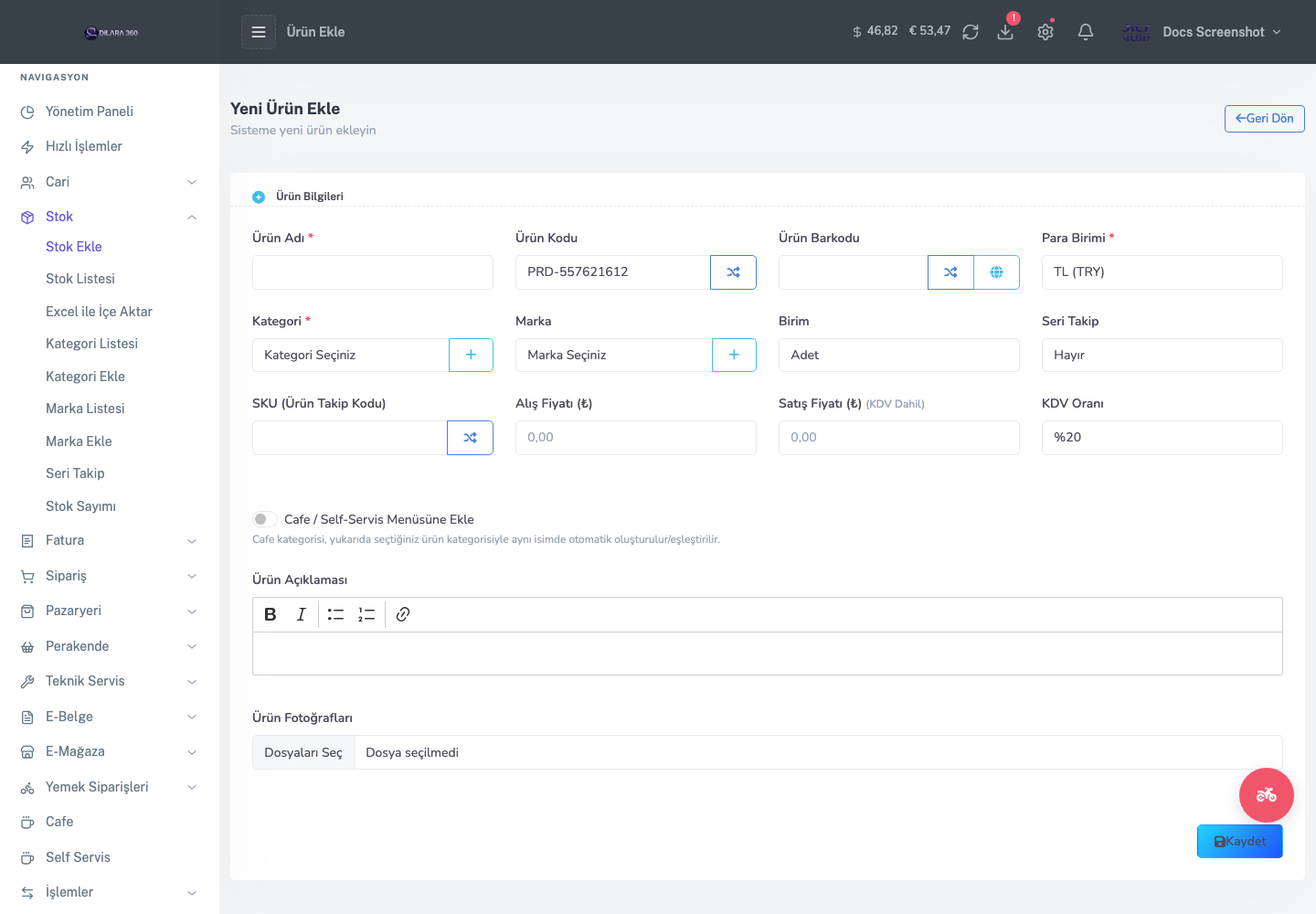Viewport: 1316px width, 914px height.
Task: Click the red floating delivery bike button
Action: tap(1267, 795)
